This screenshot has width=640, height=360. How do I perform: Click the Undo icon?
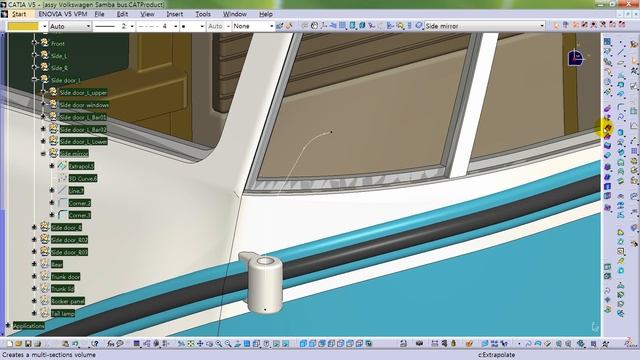pyautogui.click(x=75, y=344)
